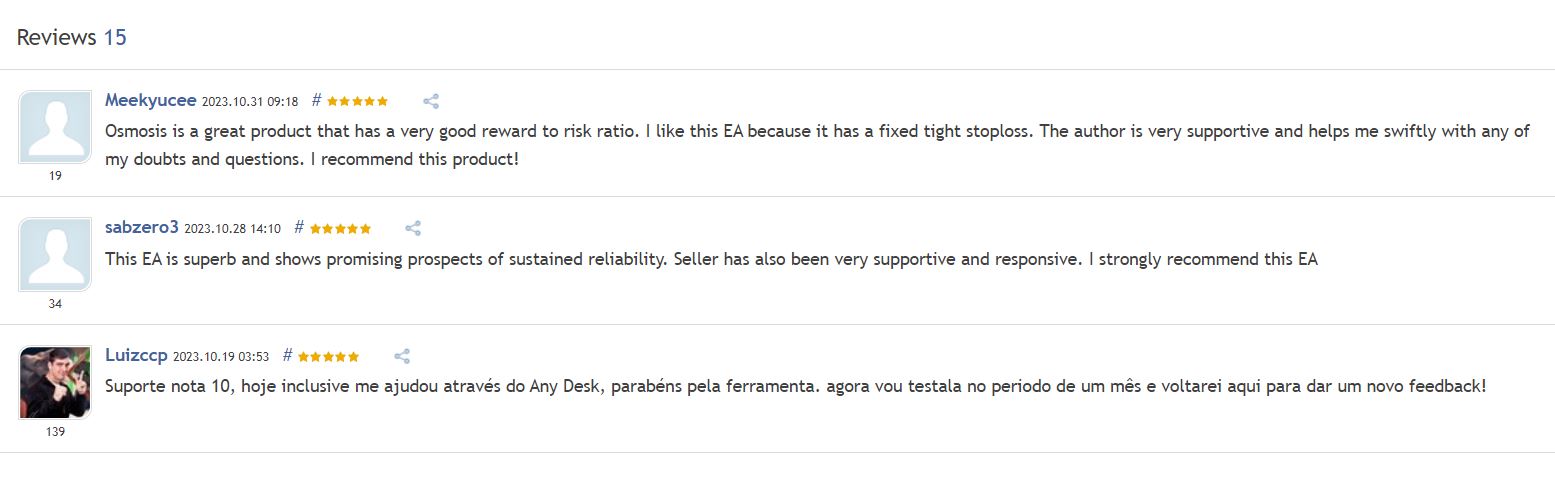The height and width of the screenshot is (495, 1555).
Task: Click the five-star rating on Luizccp's review
Action: coord(328,356)
